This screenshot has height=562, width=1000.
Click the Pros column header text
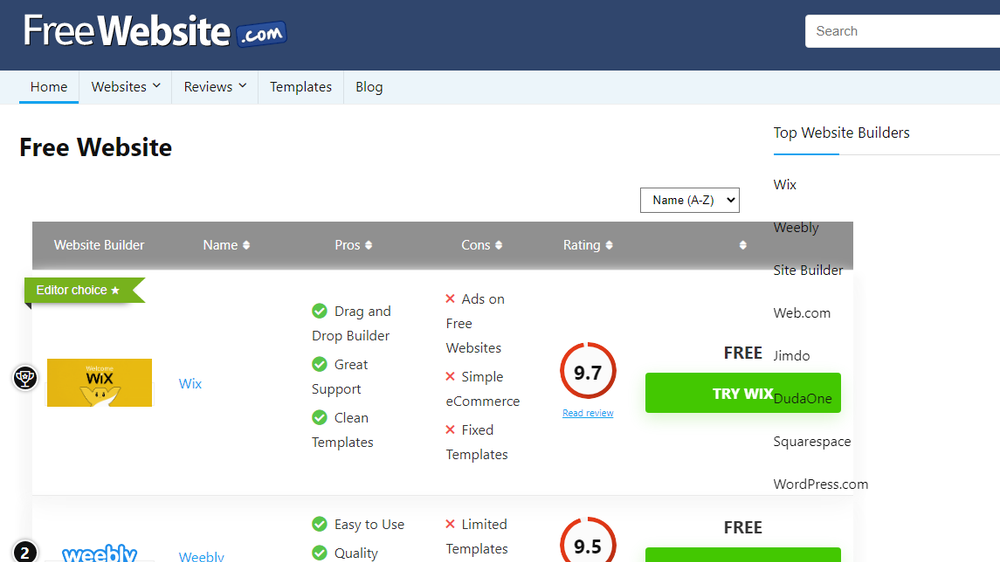(348, 245)
